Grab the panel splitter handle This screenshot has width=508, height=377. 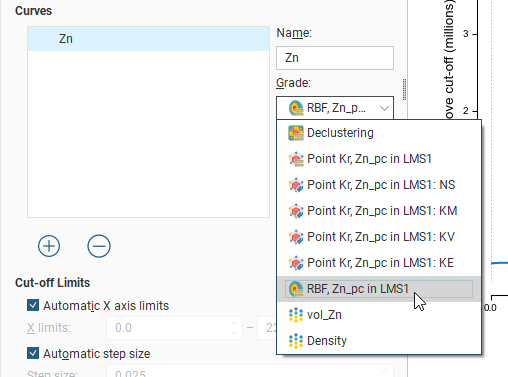pyautogui.click(x=404, y=89)
